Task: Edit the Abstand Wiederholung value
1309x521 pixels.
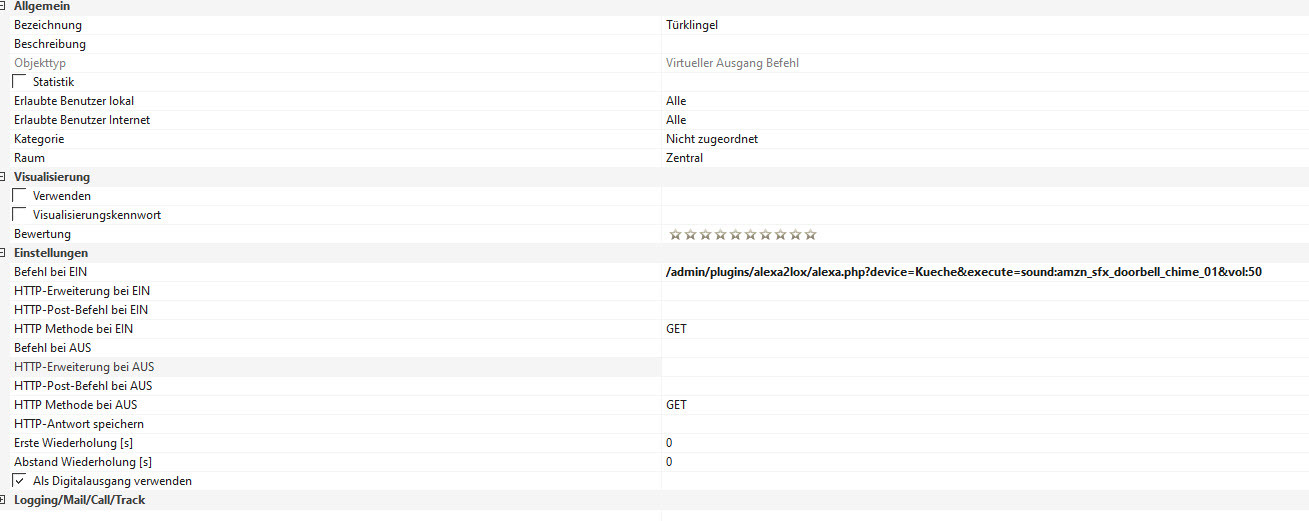Action: 670,462
